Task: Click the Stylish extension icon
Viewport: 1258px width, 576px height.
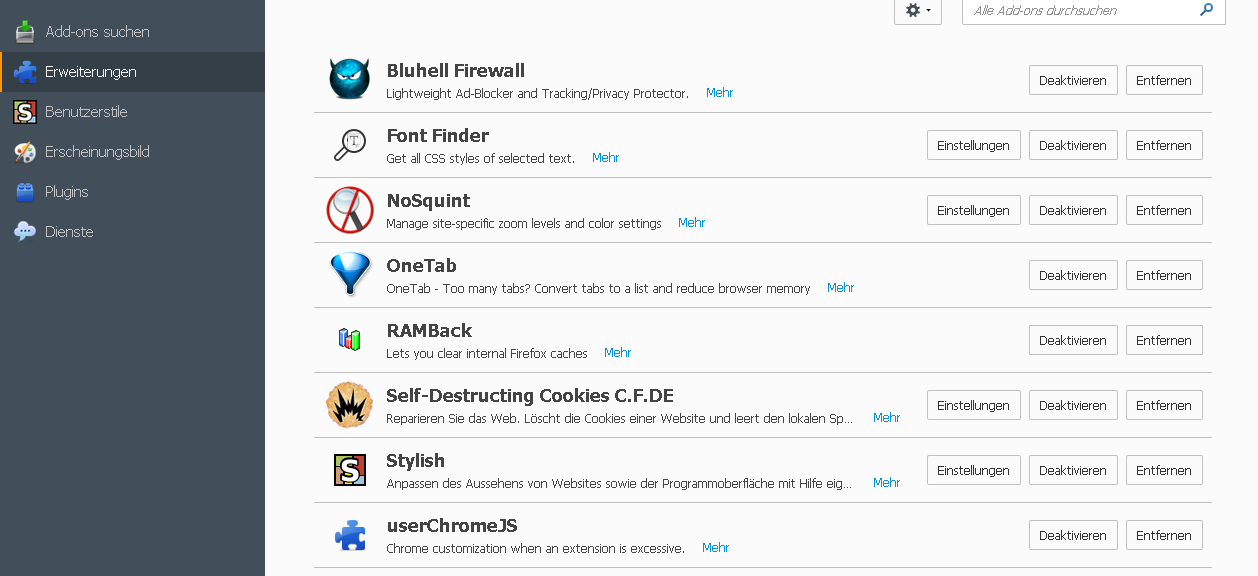Action: 350,470
